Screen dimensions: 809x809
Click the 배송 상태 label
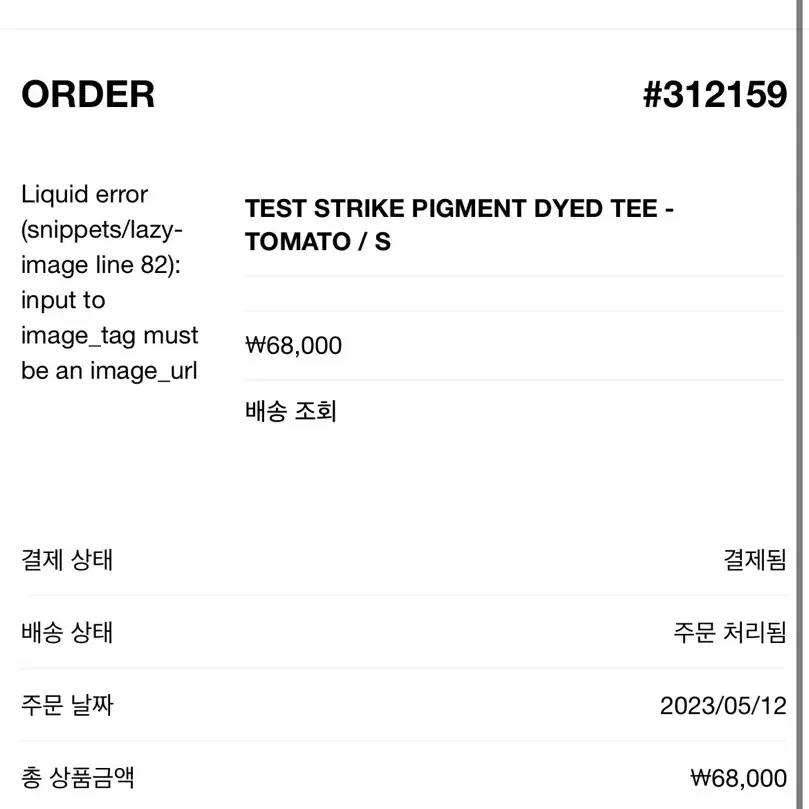click(x=67, y=632)
